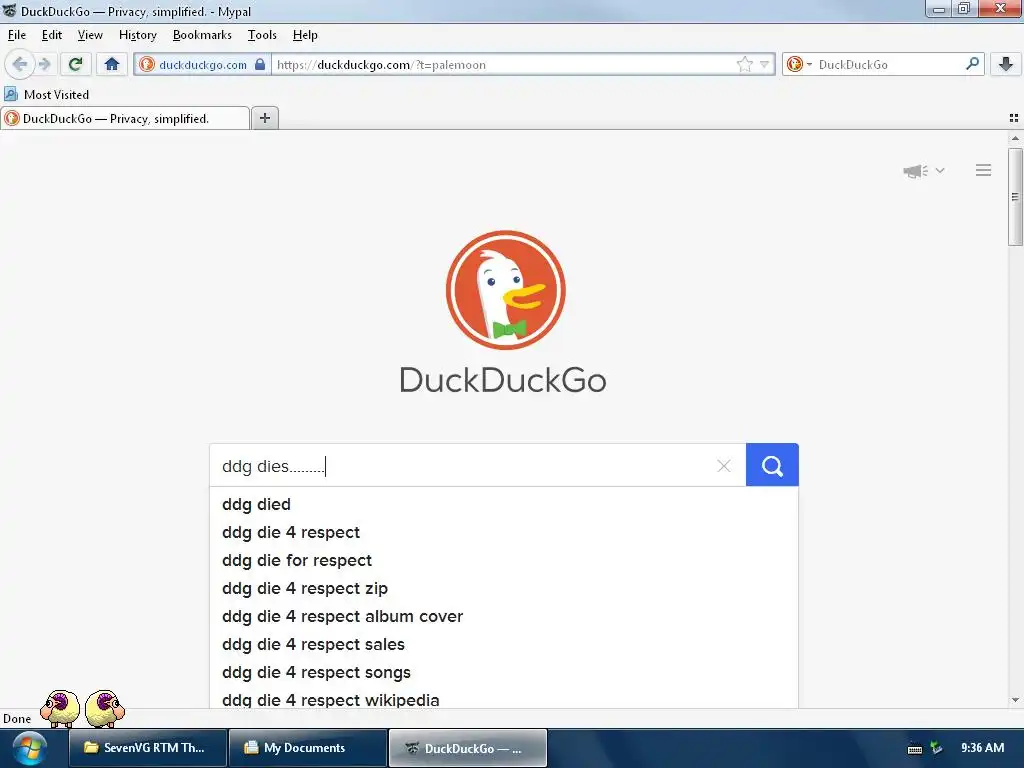Click the tab groups grid icon
Screen dimensions: 1024x768
pos(1014,118)
